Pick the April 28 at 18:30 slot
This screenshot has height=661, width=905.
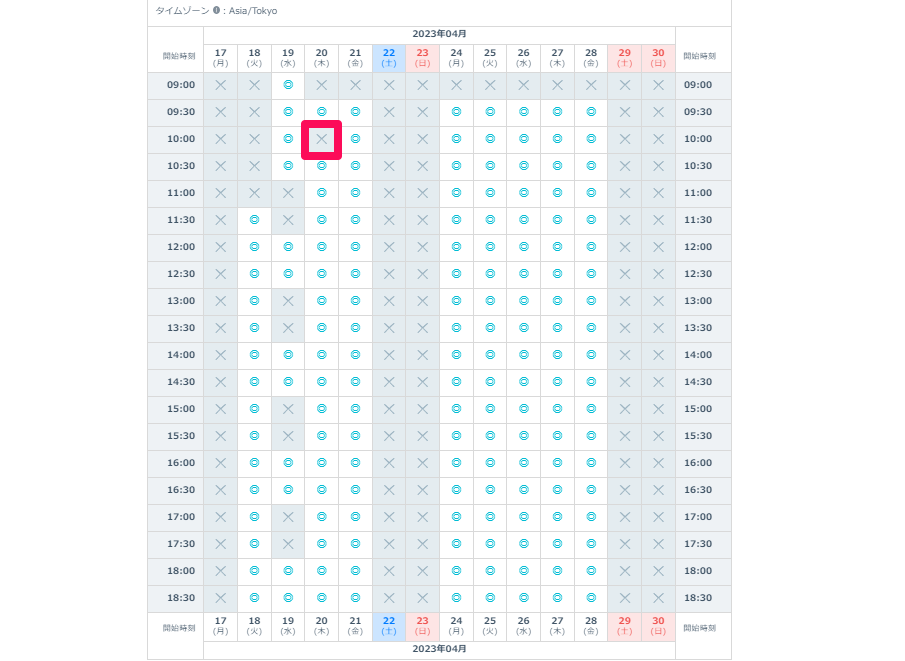pos(591,598)
